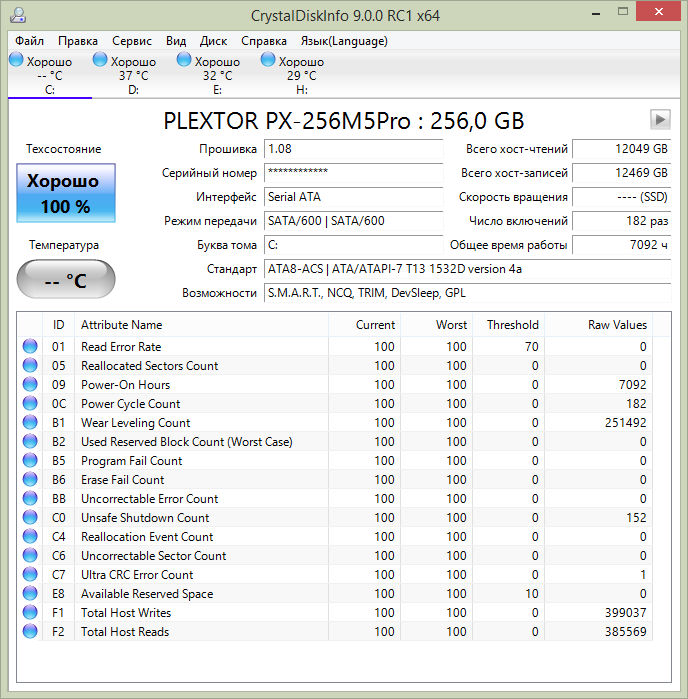Image resolution: width=688 pixels, height=699 pixels.
Task: Click status orb for Program Fail Count
Action: (30, 460)
